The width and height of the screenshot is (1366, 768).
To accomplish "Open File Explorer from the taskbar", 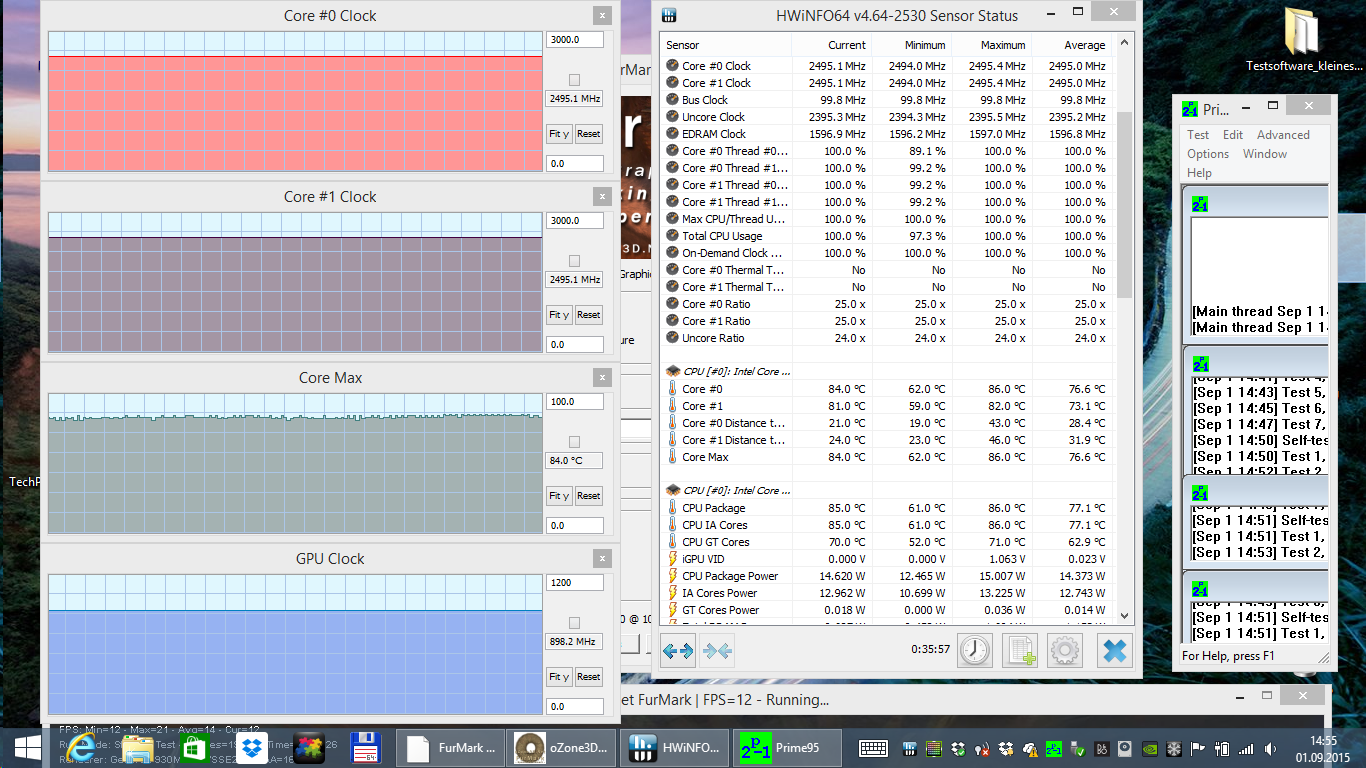I will (139, 748).
